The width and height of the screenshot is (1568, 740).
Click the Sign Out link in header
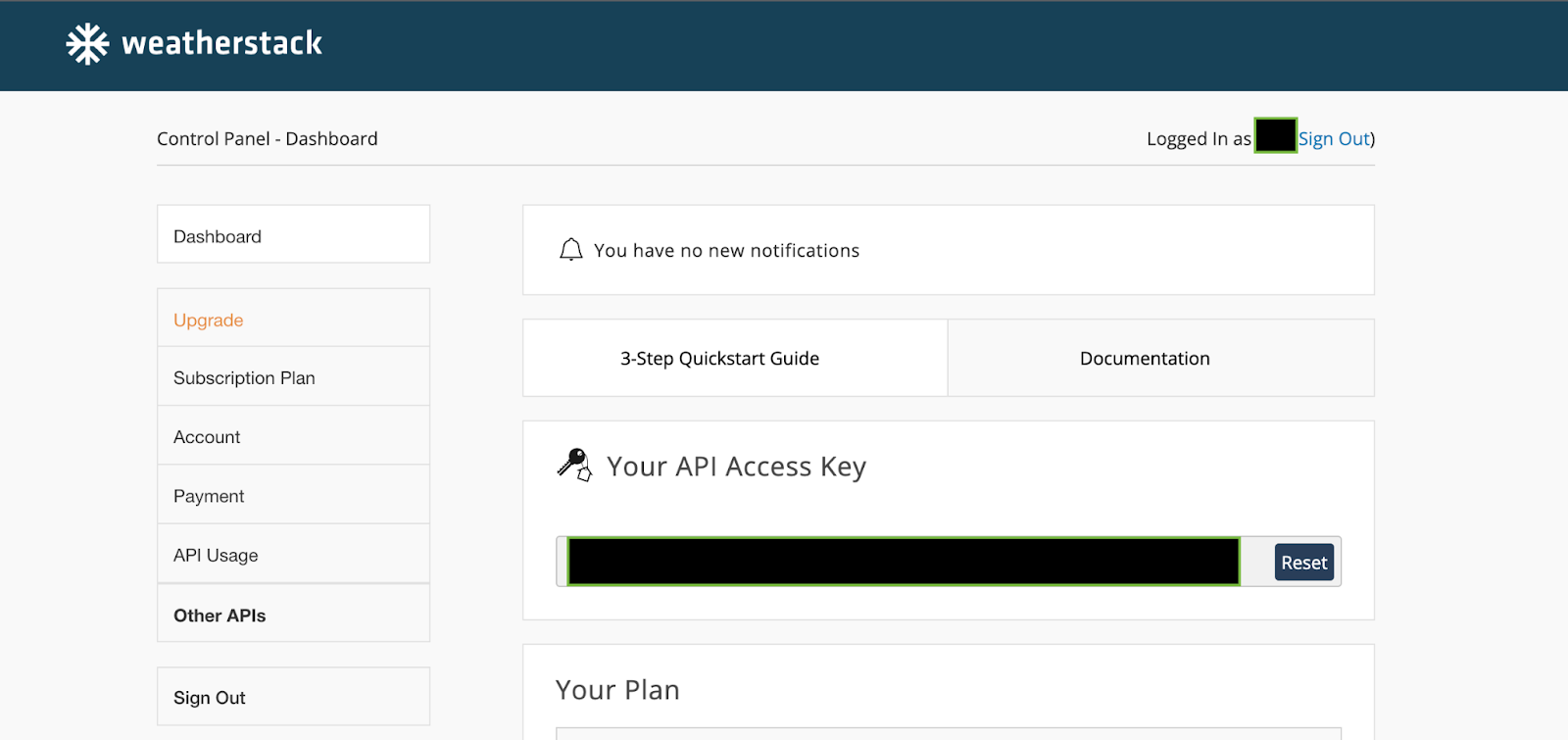click(1334, 139)
